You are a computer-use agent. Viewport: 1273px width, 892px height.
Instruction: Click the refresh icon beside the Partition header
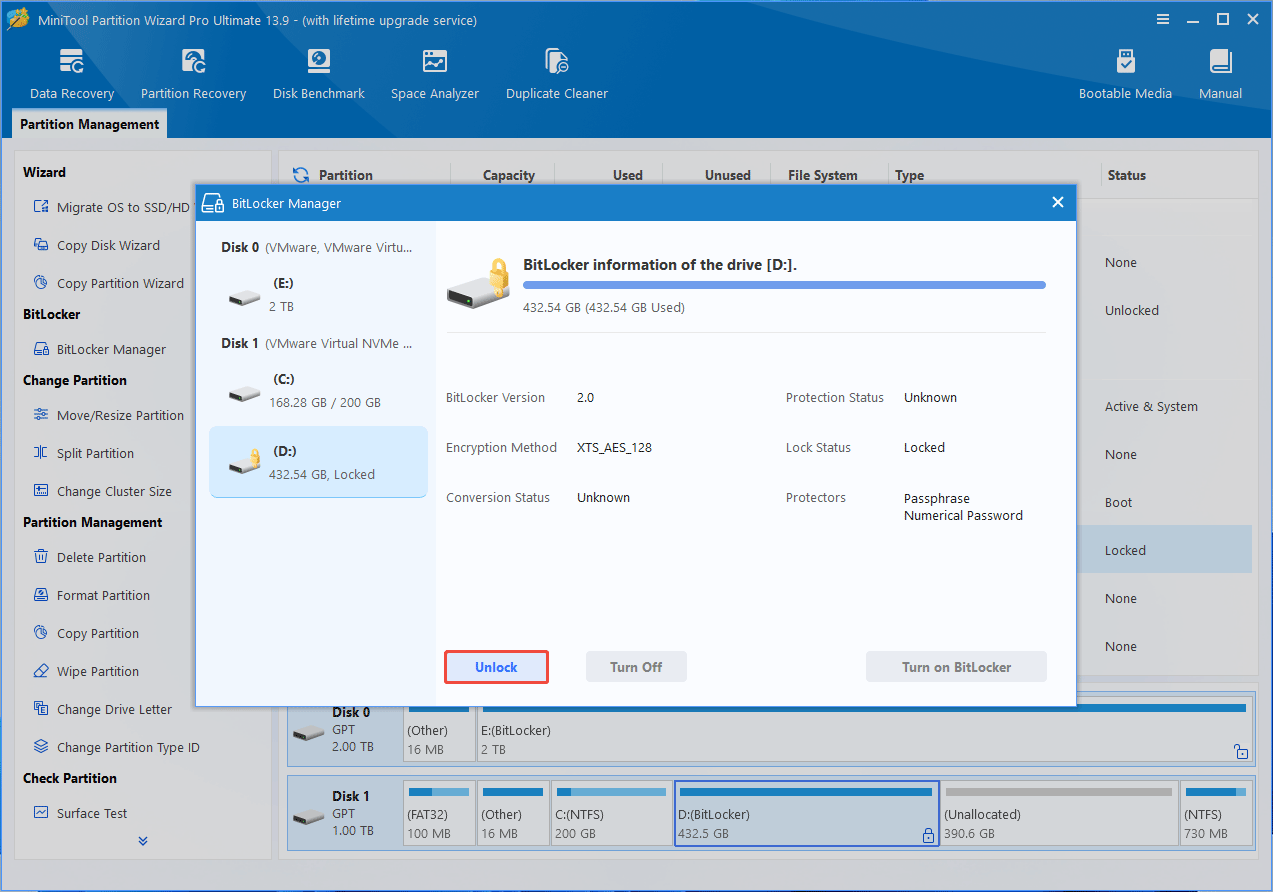point(301,175)
